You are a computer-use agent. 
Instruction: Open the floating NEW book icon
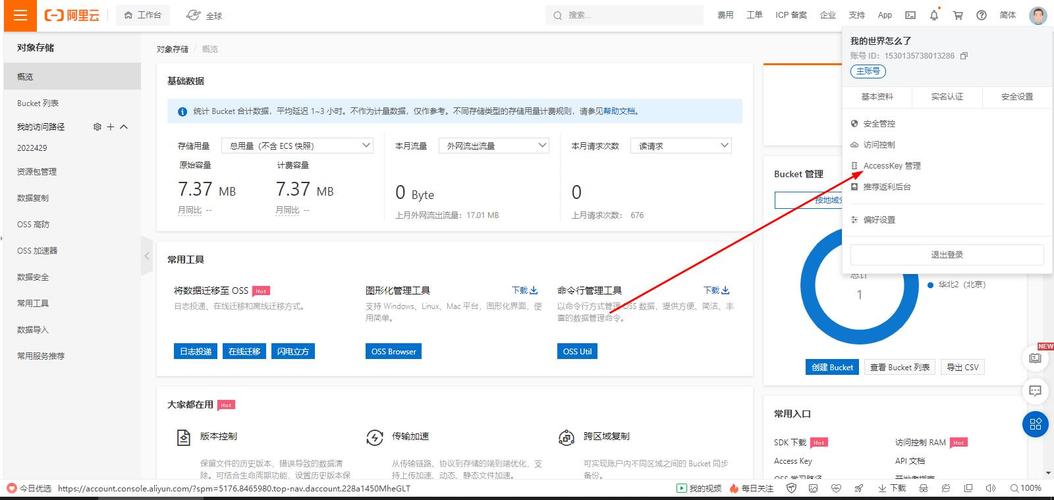tap(1035, 358)
